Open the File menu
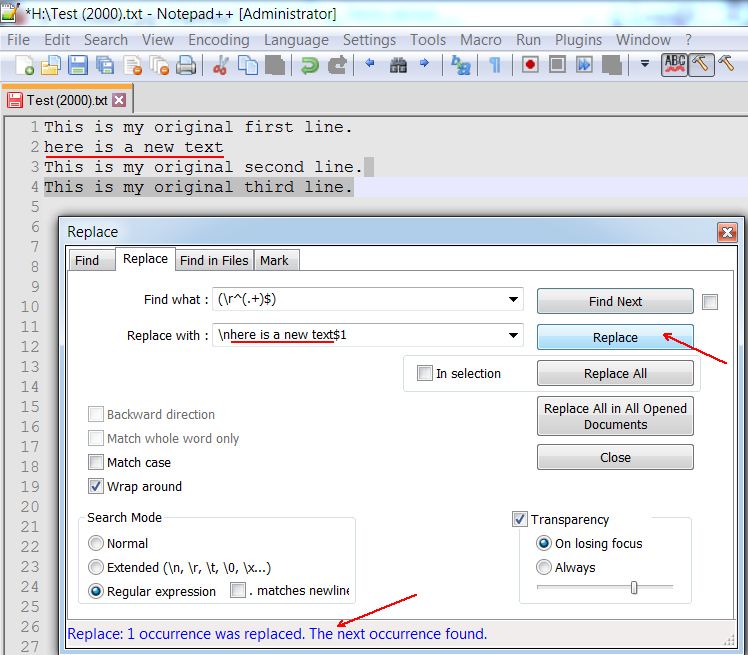The height and width of the screenshot is (655, 748). pyautogui.click(x=18, y=40)
